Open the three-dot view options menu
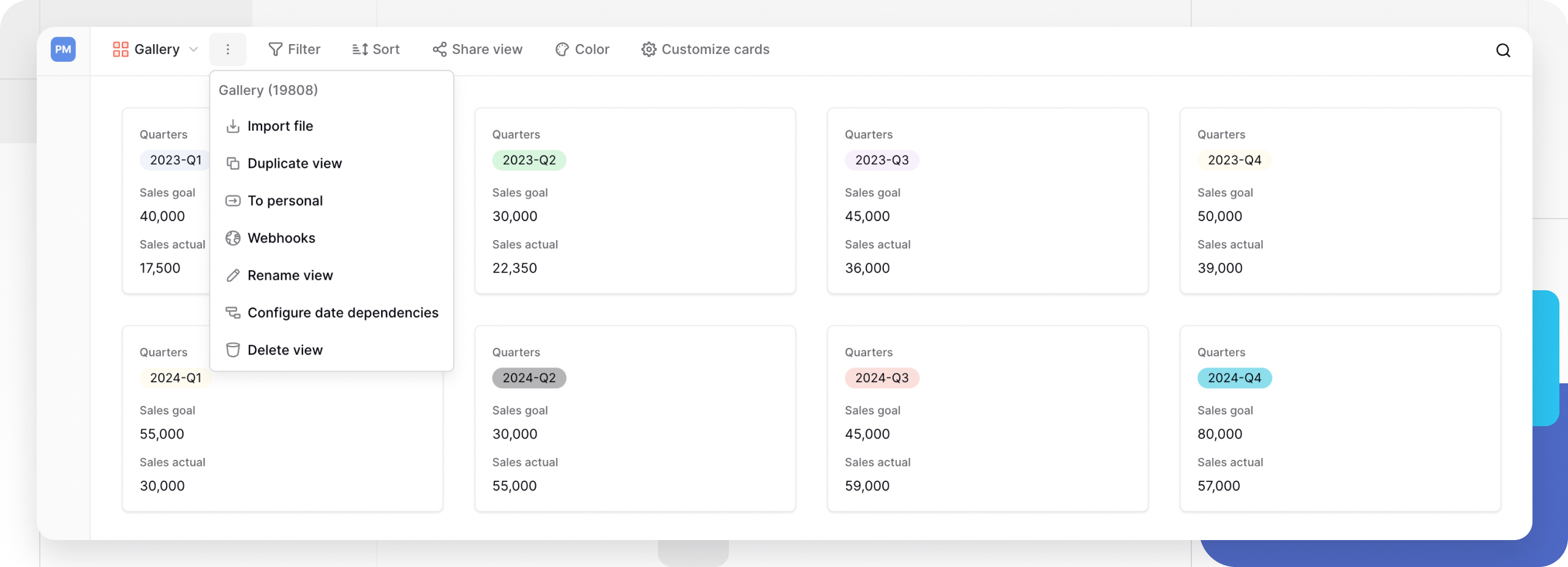The image size is (1568, 567). (228, 49)
